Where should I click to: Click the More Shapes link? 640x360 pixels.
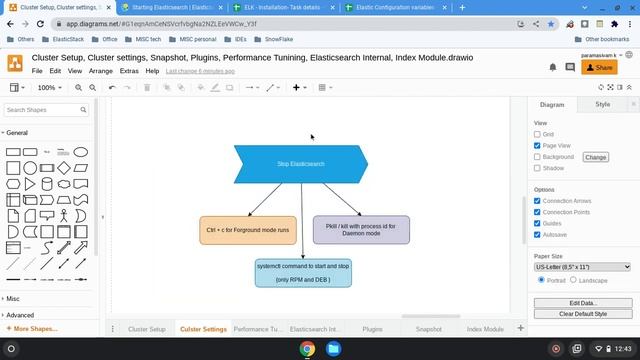[32, 329]
